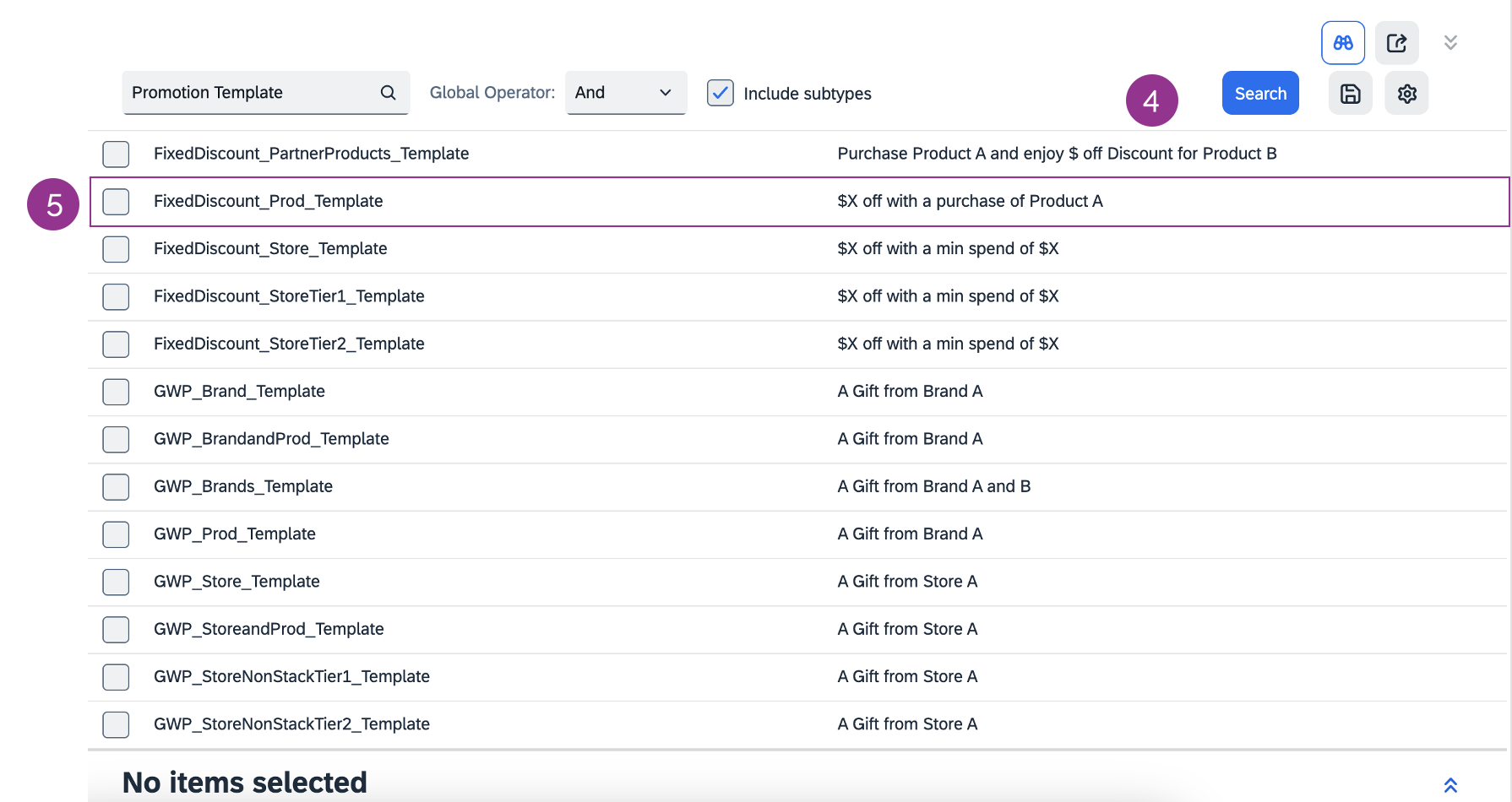Select the GWP_Brands_Template entry
1512x802 pixels.
tap(243, 487)
